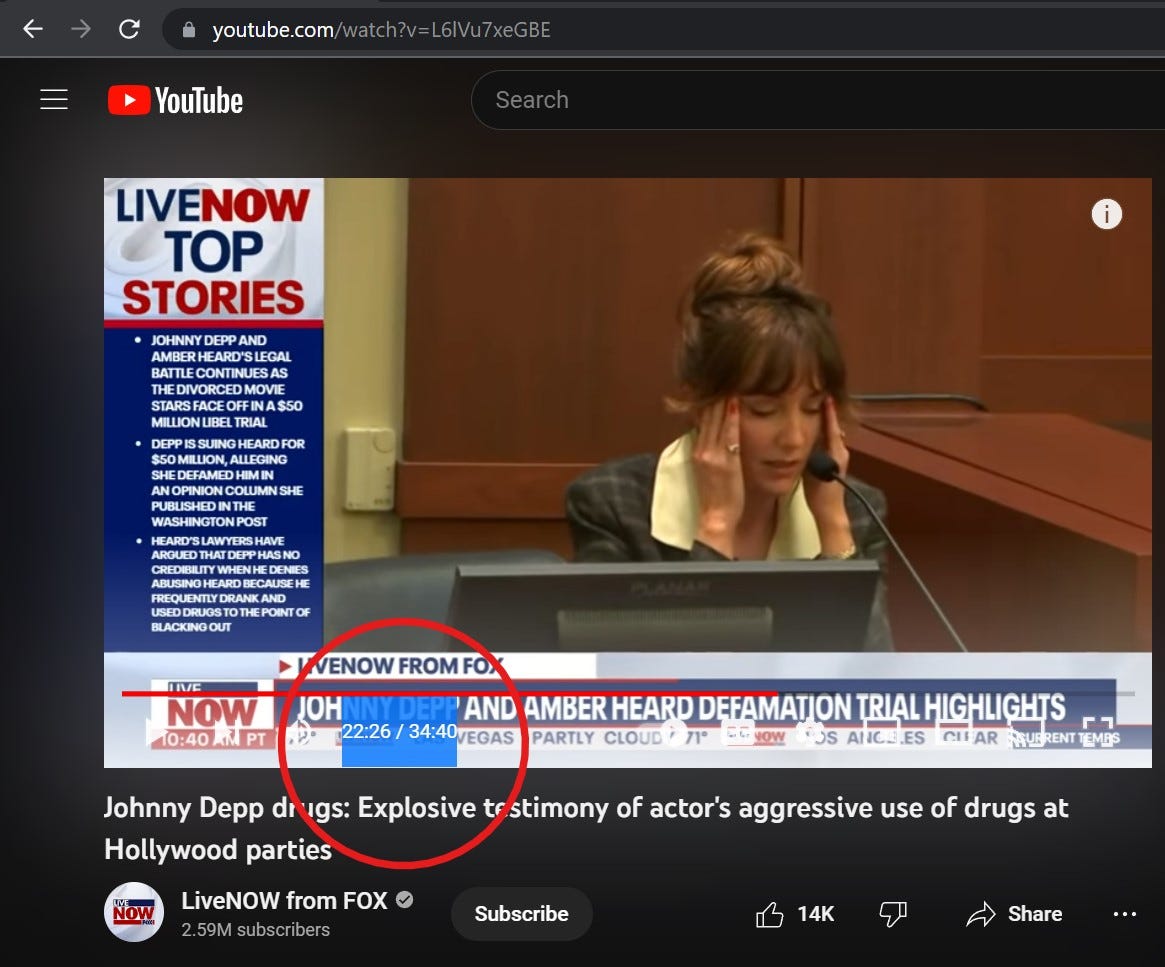Image resolution: width=1165 pixels, height=967 pixels.
Task: Select the youtube.com URL in address bar
Action: point(381,30)
